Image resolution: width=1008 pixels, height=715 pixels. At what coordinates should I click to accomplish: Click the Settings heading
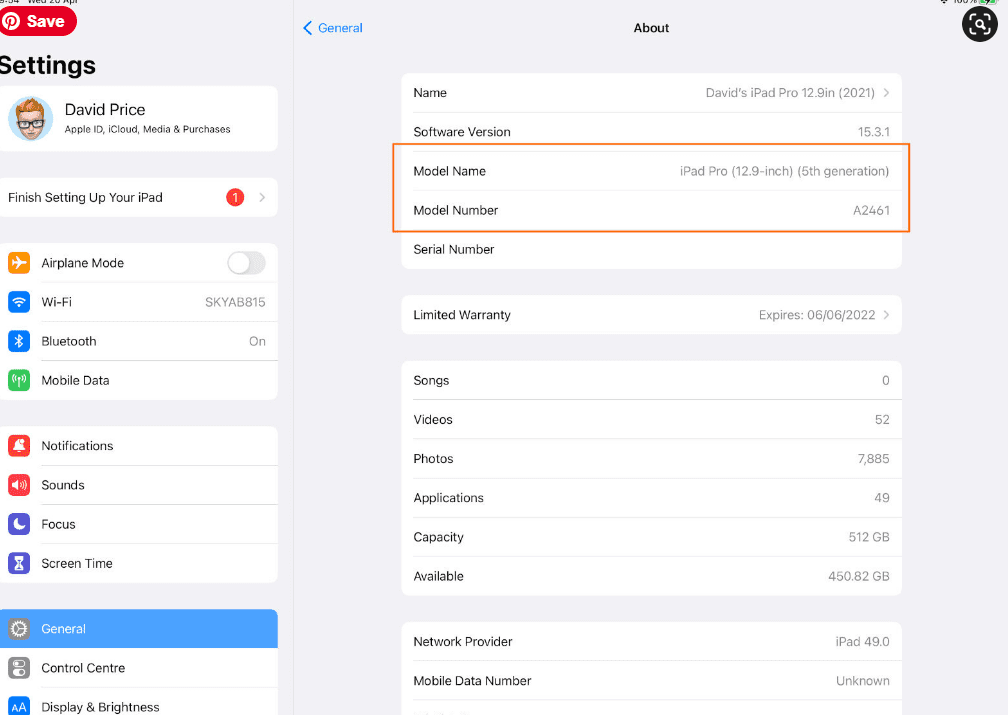(x=48, y=66)
